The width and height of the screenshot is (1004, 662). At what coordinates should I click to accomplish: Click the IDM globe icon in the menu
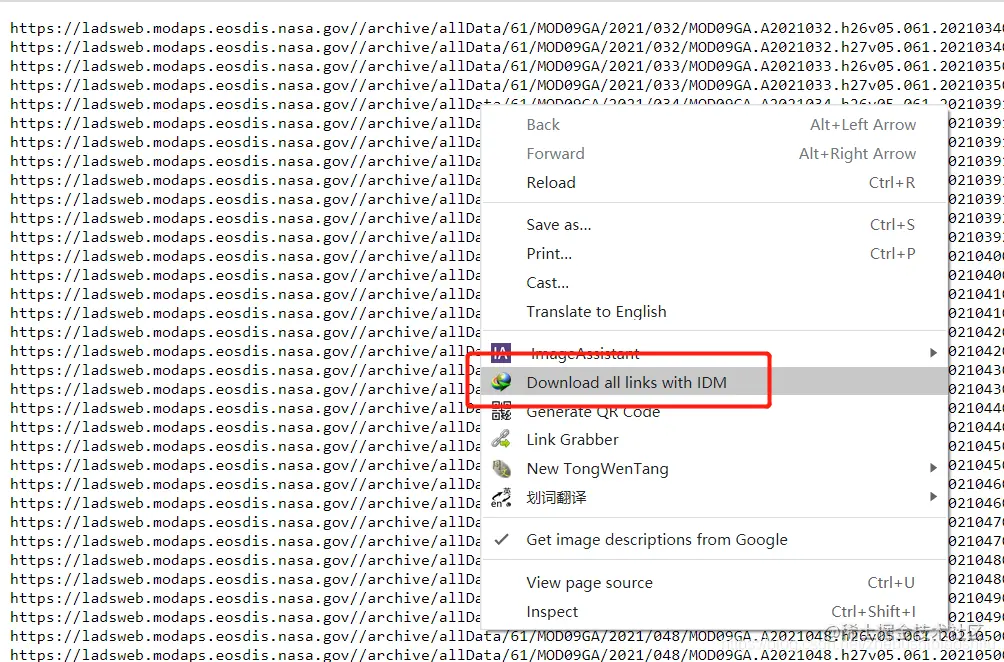click(x=501, y=382)
